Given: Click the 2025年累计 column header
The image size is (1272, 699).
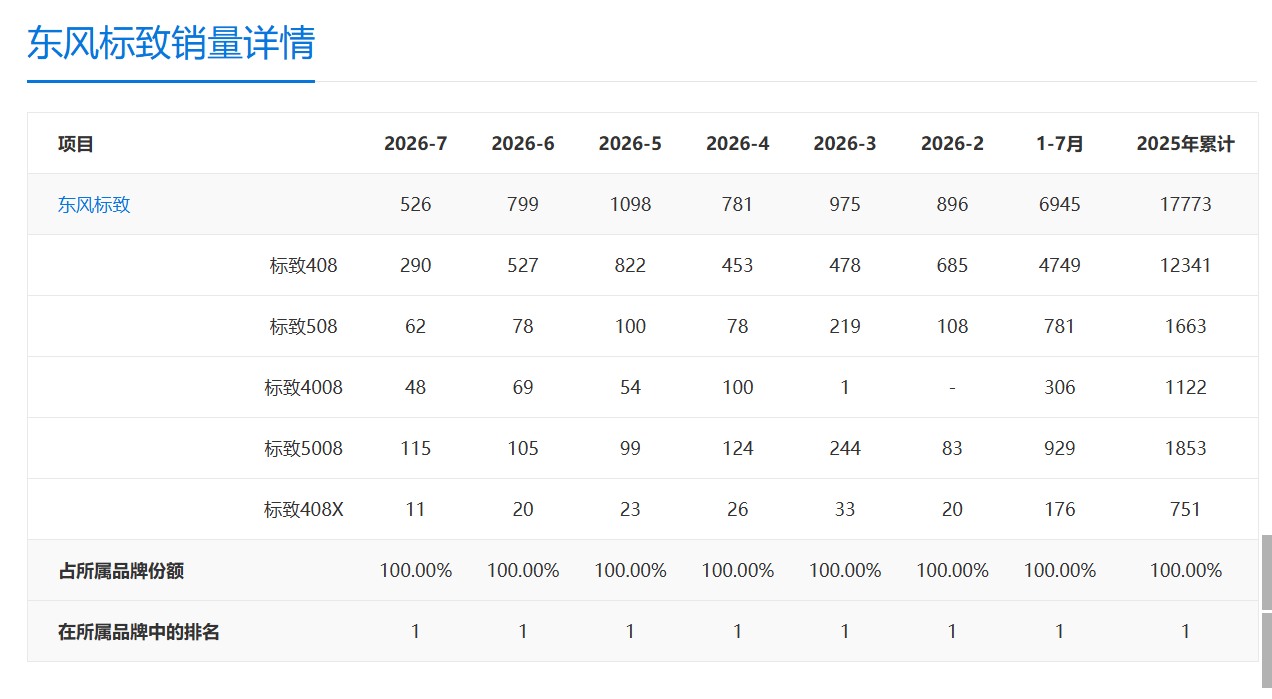Looking at the screenshot, I should (x=1186, y=144).
